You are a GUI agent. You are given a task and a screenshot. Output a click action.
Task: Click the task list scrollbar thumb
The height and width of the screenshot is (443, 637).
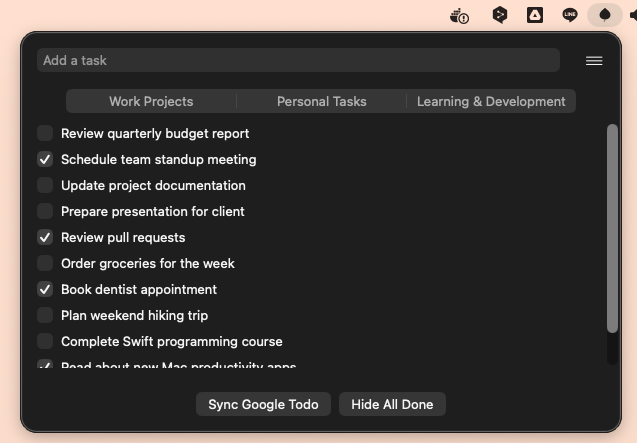pos(612,228)
